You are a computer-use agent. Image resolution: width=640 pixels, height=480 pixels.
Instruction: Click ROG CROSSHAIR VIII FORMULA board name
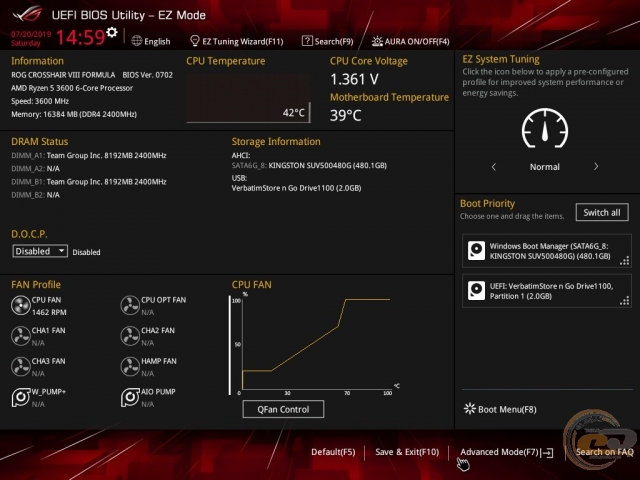point(63,75)
